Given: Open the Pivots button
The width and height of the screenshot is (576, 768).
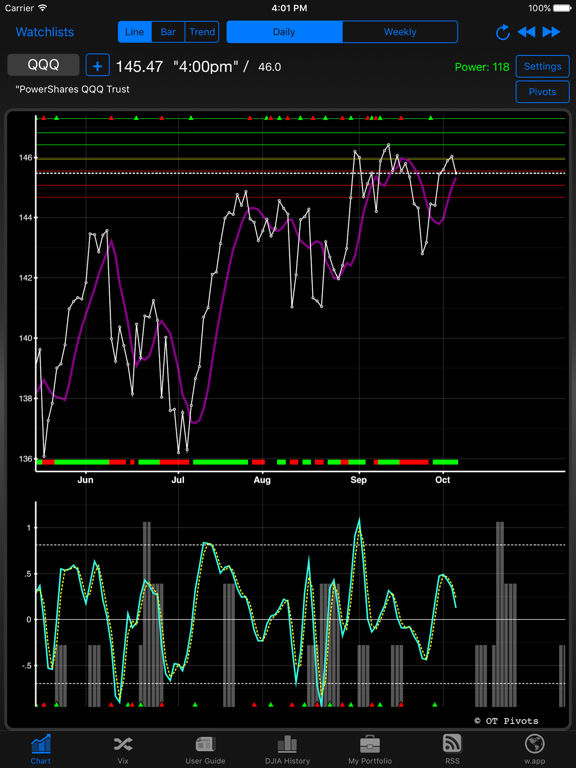Looking at the screenshot, I should pos(542,92).
